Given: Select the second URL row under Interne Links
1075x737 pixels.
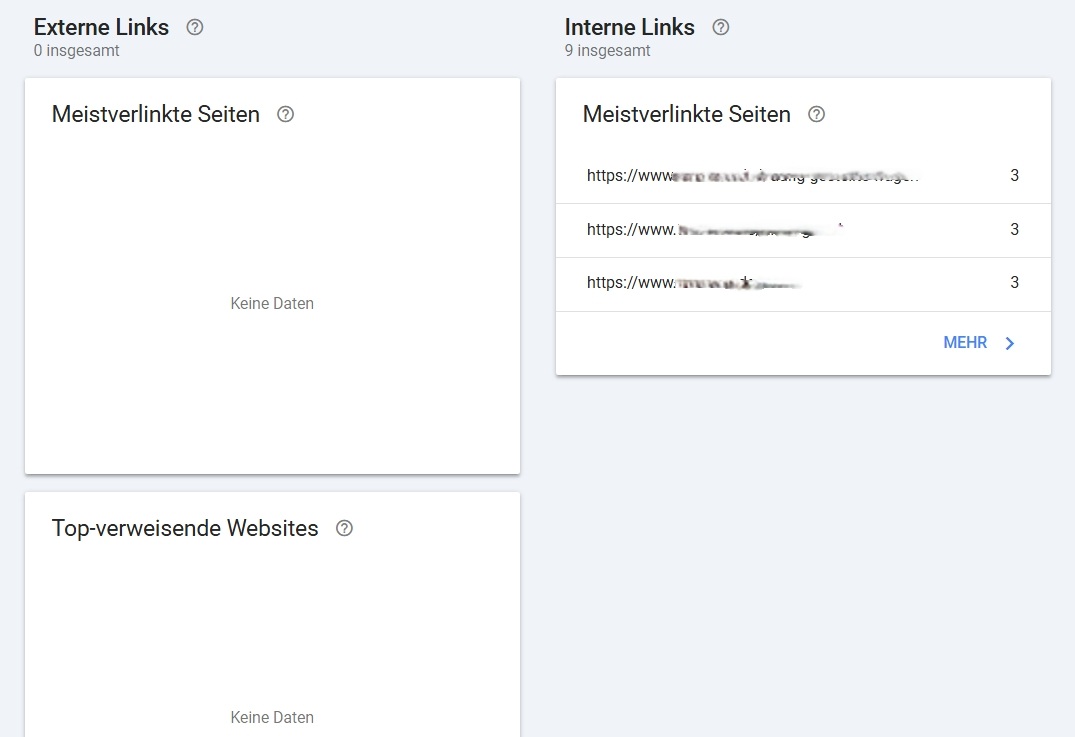Looking at the screenshot, I should [x=715, y=230].
